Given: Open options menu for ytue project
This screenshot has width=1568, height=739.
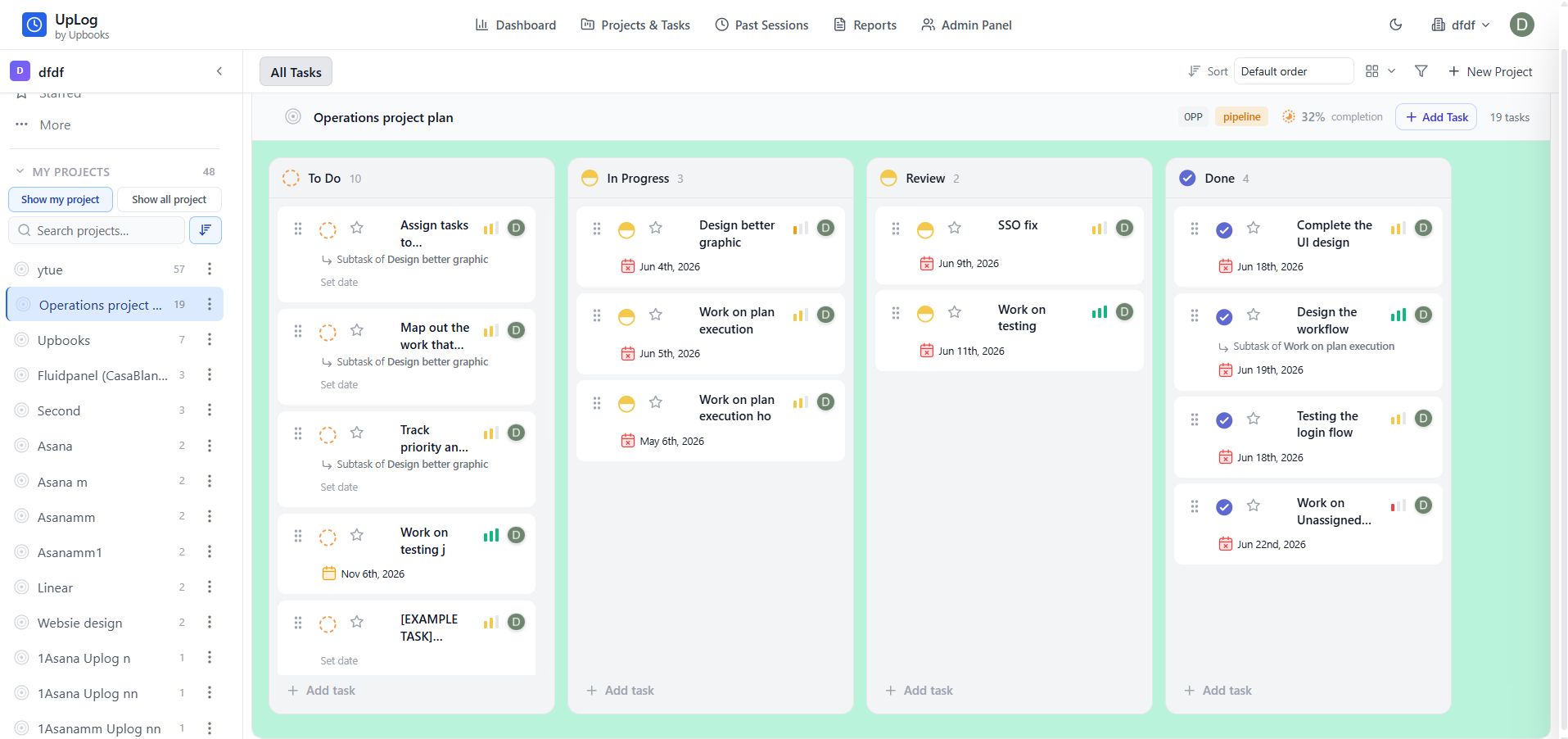Looking at the screenshot, I should [x=210, y=269].
